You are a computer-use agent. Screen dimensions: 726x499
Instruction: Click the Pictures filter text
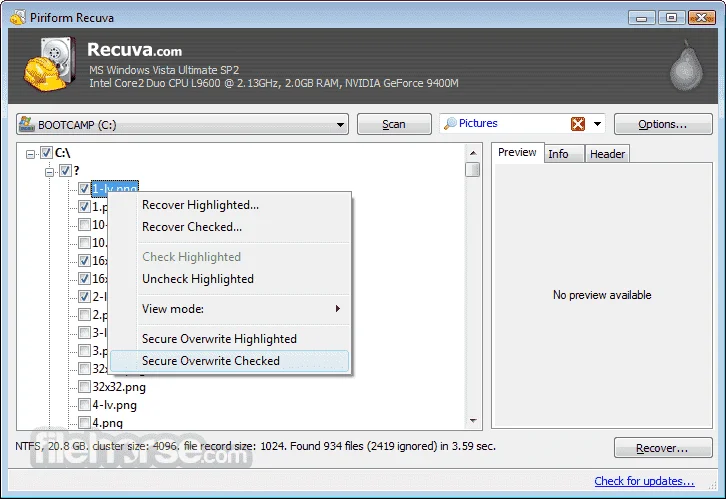point(478,123)
